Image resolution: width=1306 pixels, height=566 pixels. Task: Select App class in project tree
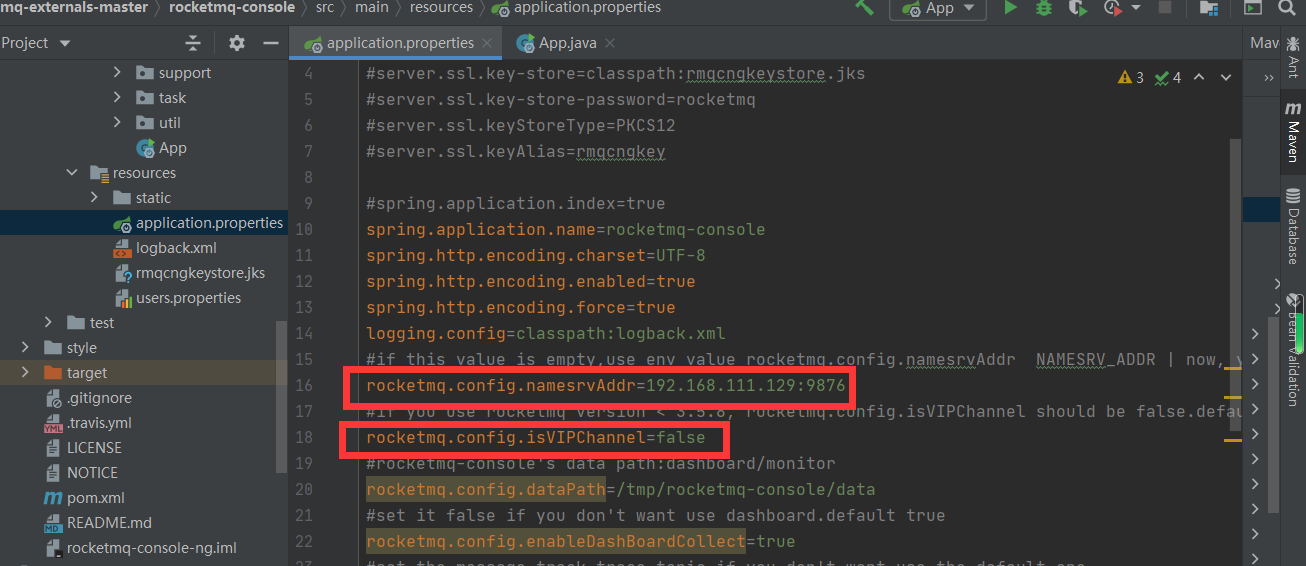161,147
